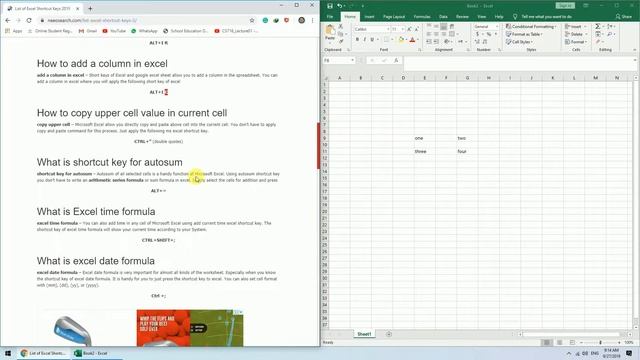The image size is (640, 360).
Task: Open the notification center icon
Action: (629, 353)
